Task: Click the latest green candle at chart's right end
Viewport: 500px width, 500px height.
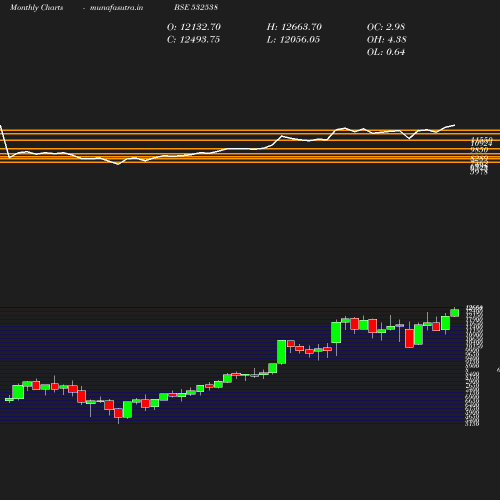Action: pyautogui.click(x=455, y=313)
